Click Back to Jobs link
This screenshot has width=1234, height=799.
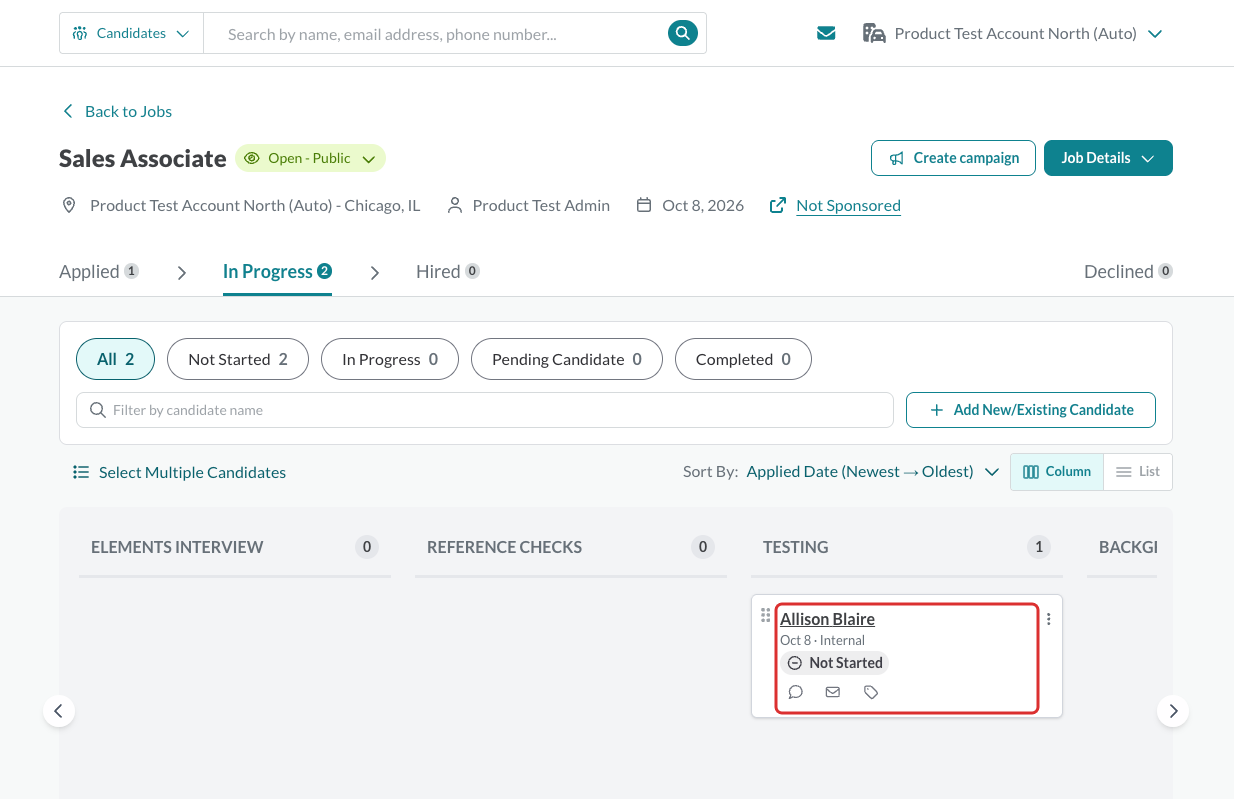tap(117, 111)
